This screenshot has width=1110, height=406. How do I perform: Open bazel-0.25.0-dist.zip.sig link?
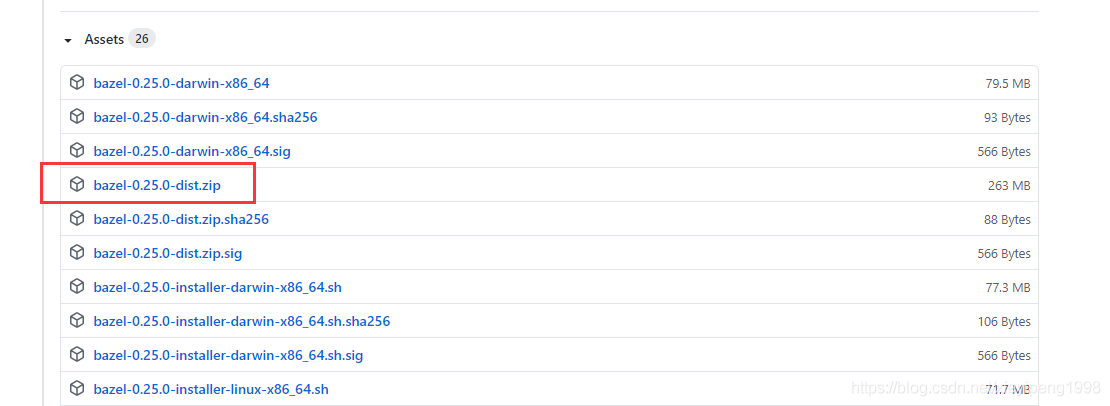(x=168, y=253)
